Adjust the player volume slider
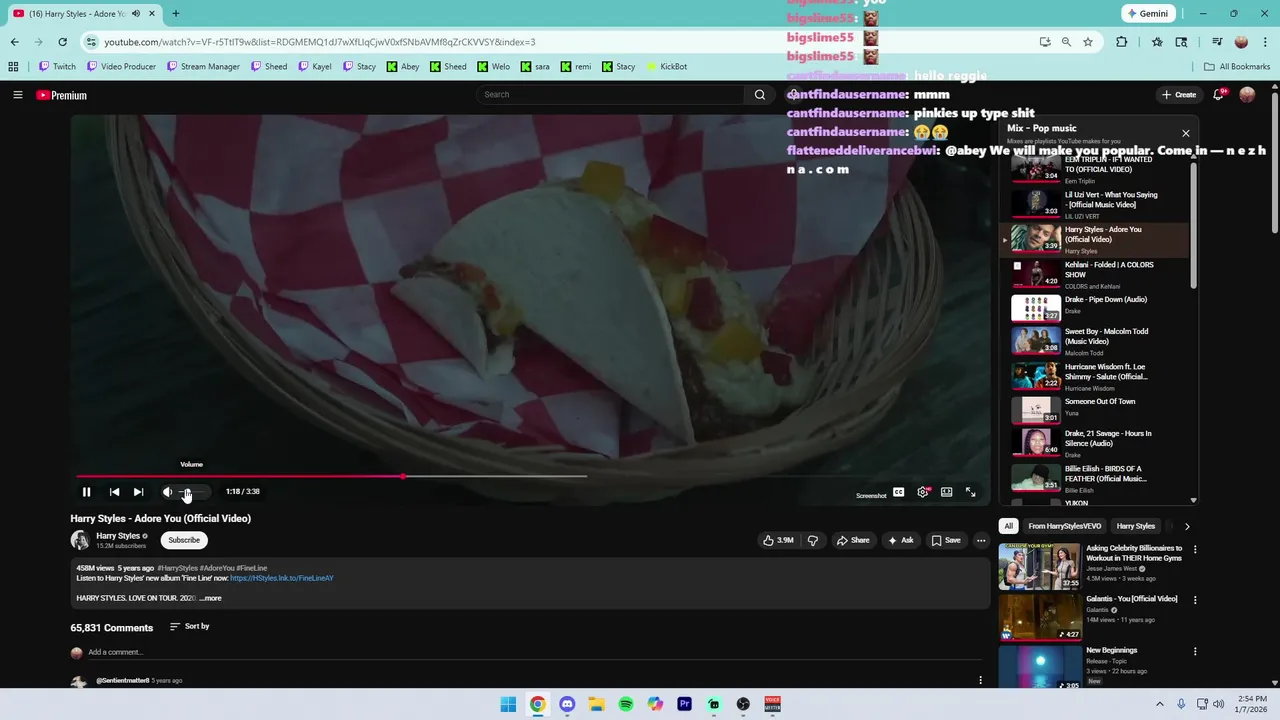1280x720 pixels. click(x=192, y=492)
